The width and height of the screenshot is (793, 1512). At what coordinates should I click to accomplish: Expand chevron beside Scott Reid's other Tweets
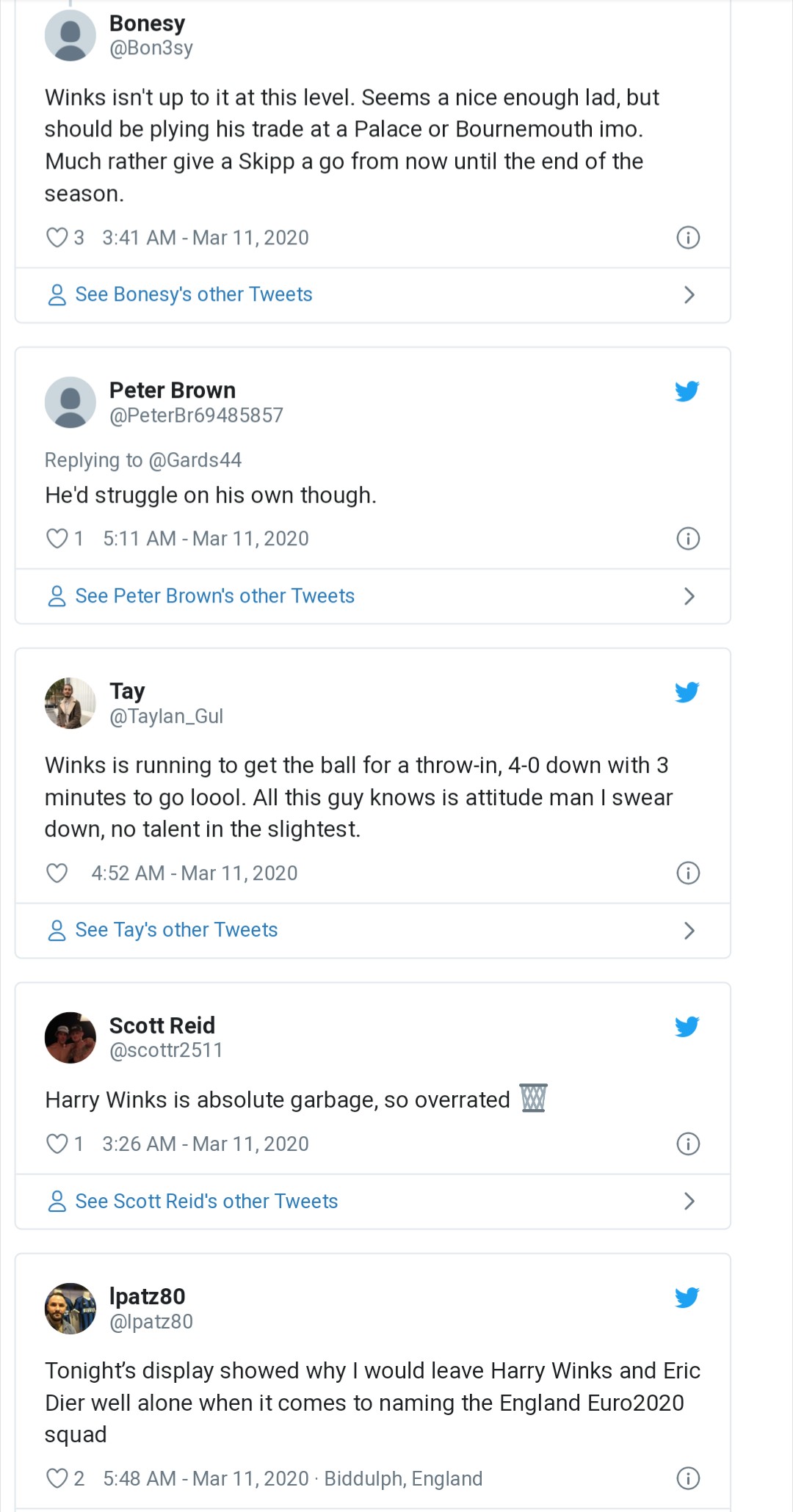[689, 1202]
